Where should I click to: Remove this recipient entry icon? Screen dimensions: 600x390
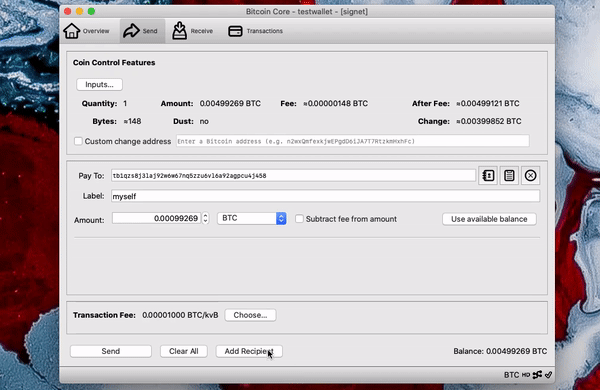point(530,176)
